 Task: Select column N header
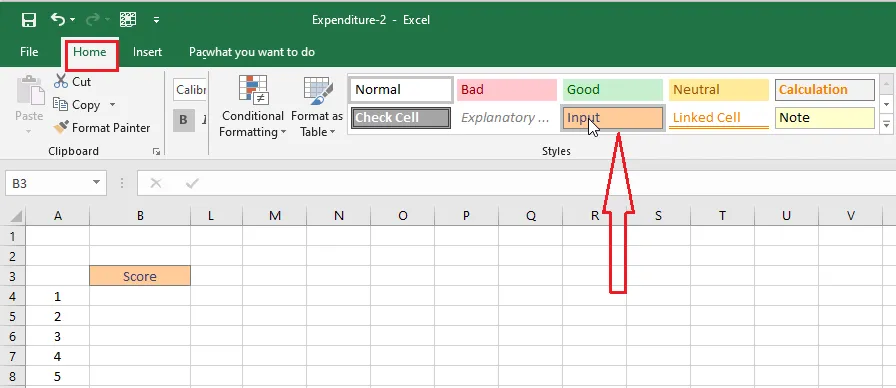tap(339, 215)
